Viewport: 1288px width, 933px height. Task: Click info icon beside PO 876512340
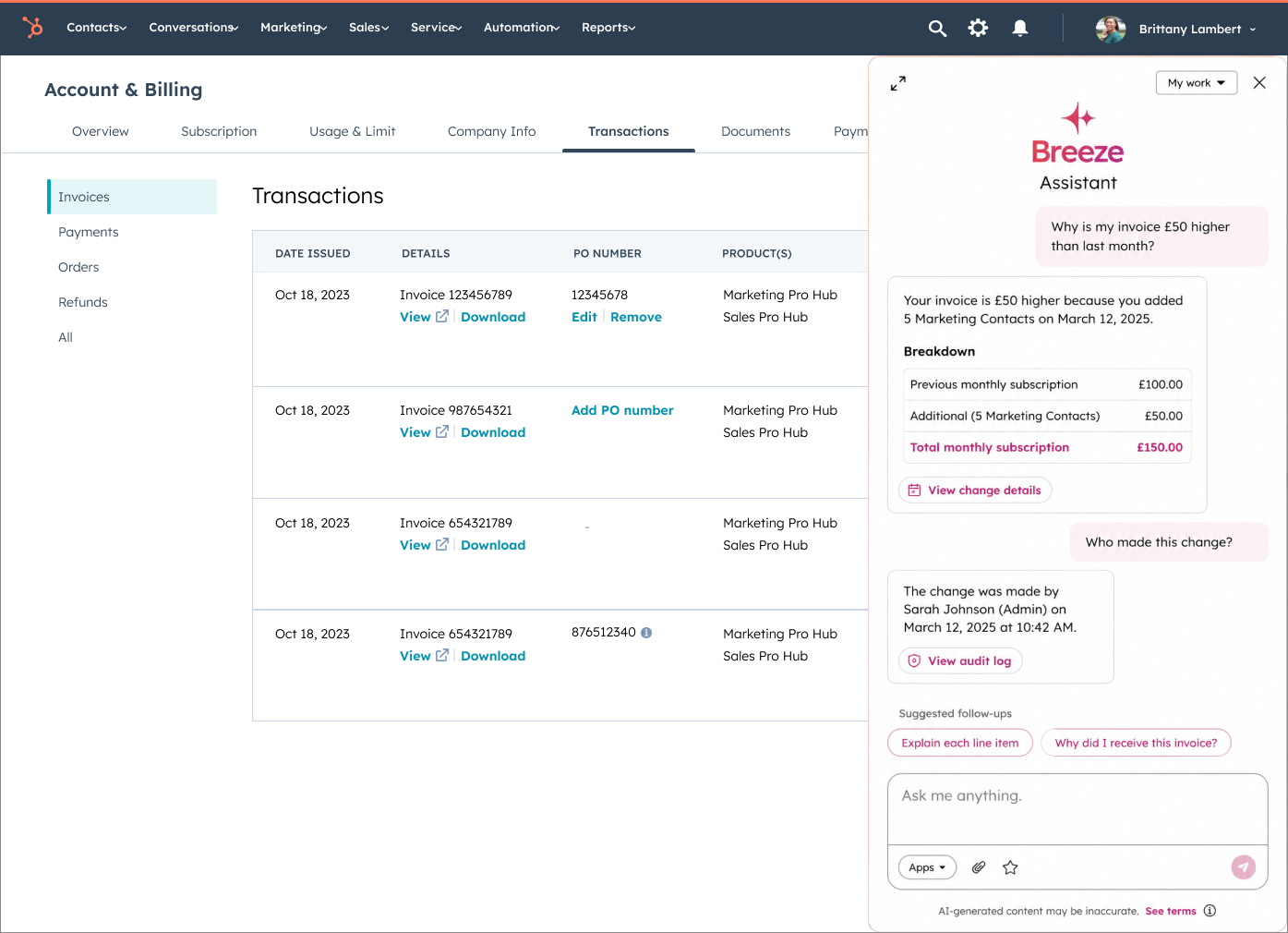(646, 633)
